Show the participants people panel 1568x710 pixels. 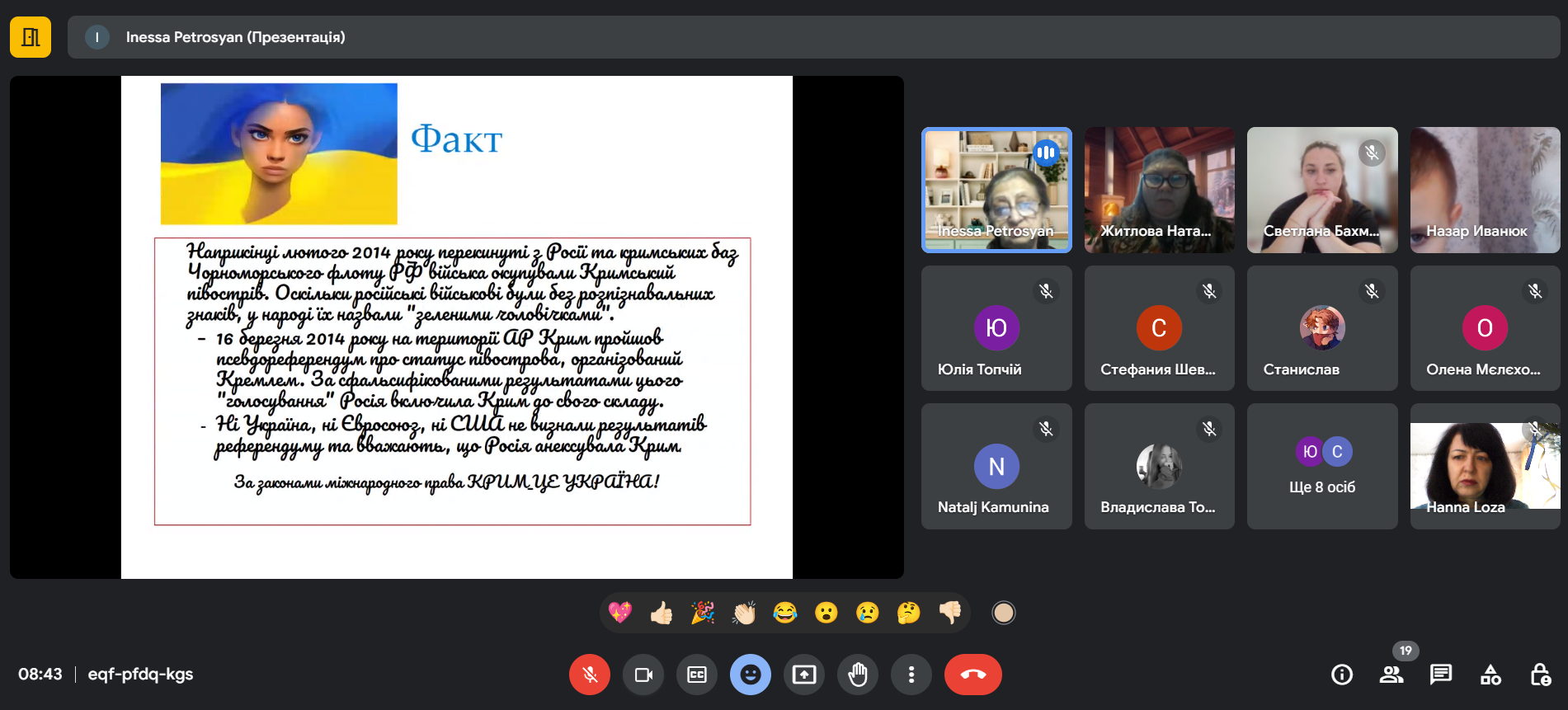click(1391, 675)
